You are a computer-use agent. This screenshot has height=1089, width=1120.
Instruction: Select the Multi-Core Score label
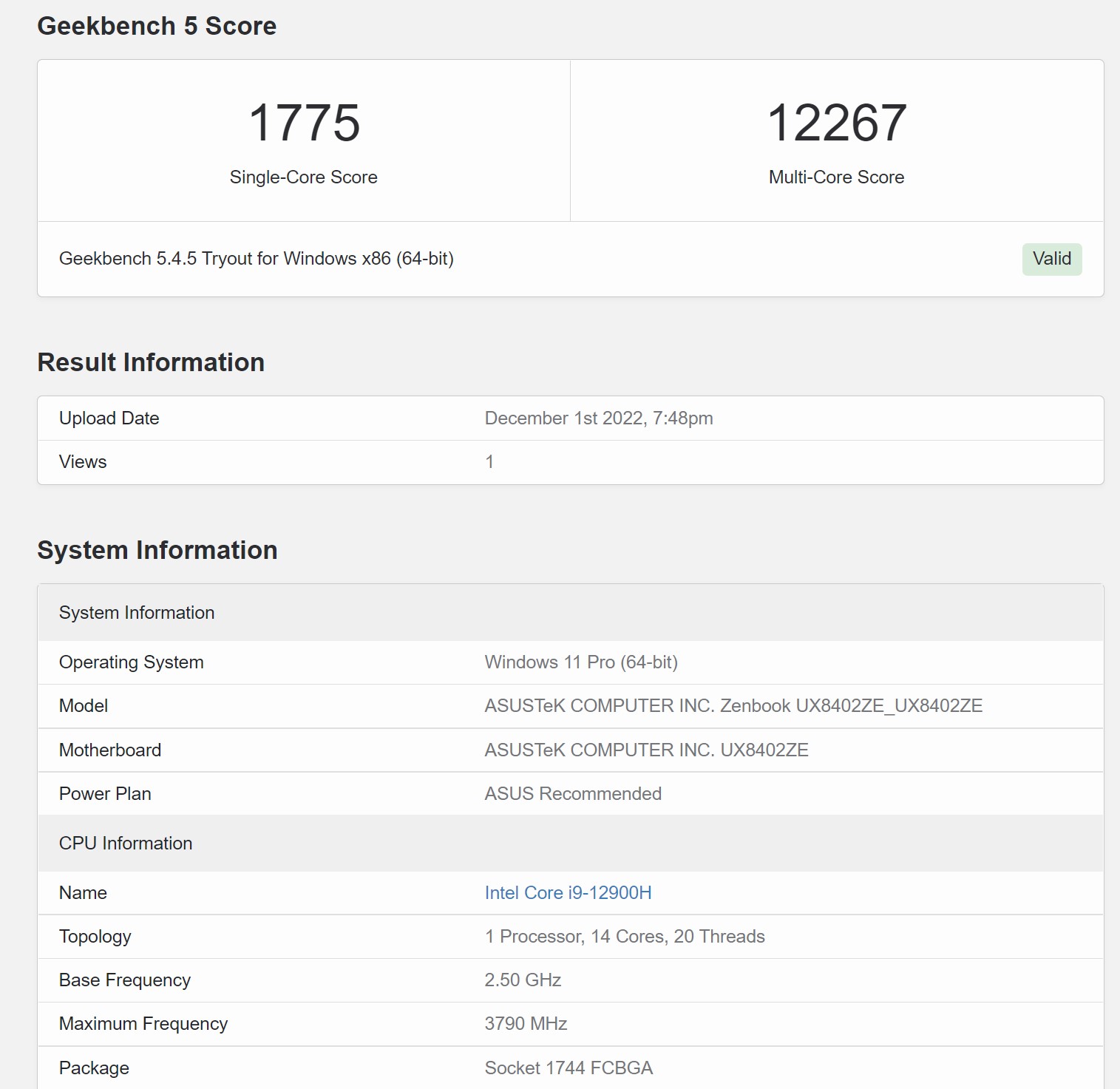836,177
